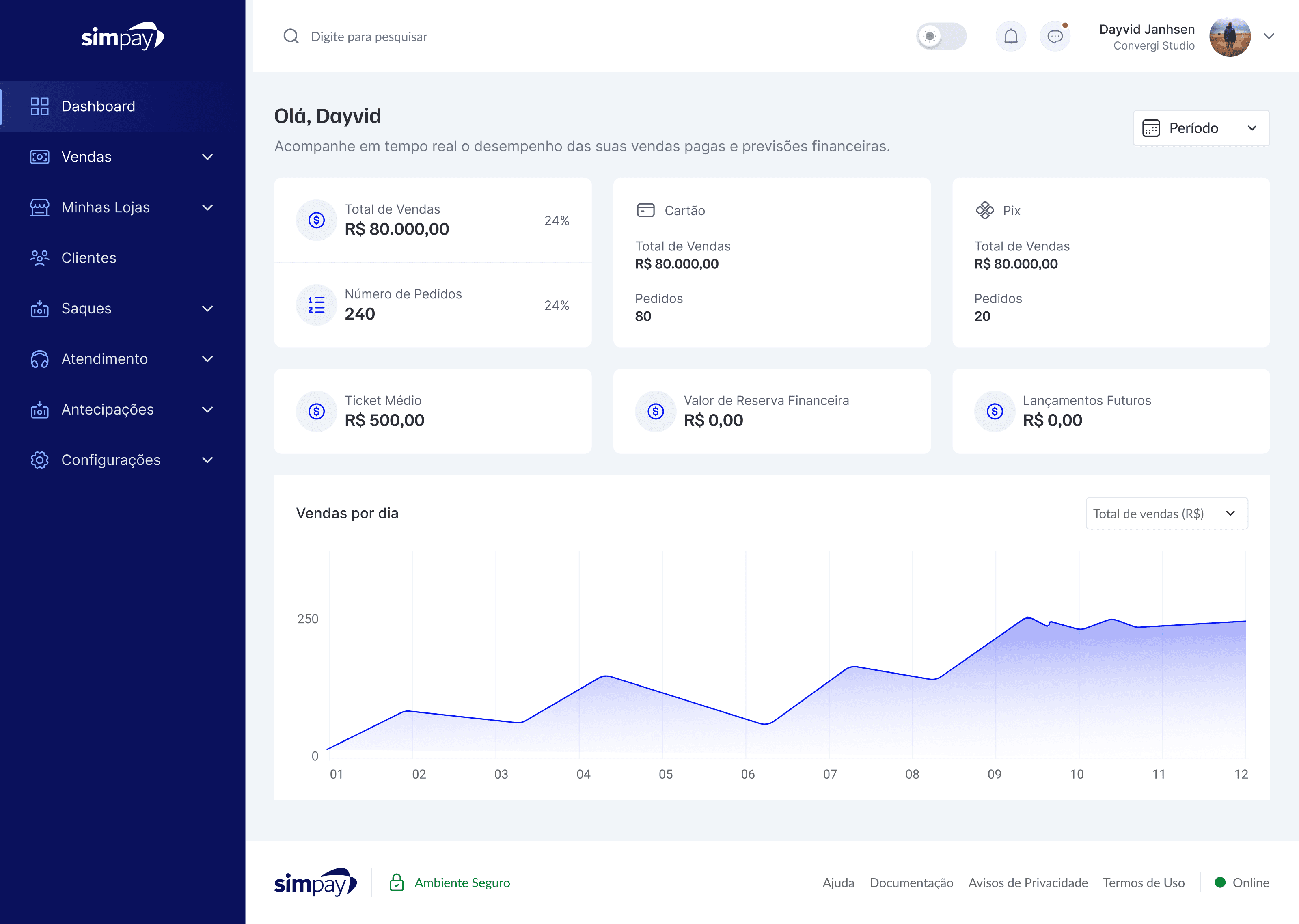Expand the Vendas menu chevron
This screenshot has width=1299, height=924.
tap(207, 157)
